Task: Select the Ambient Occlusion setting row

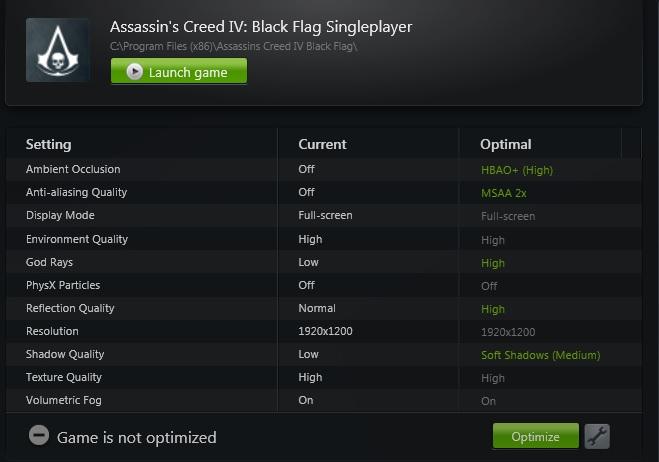Action: pos(73,169)
